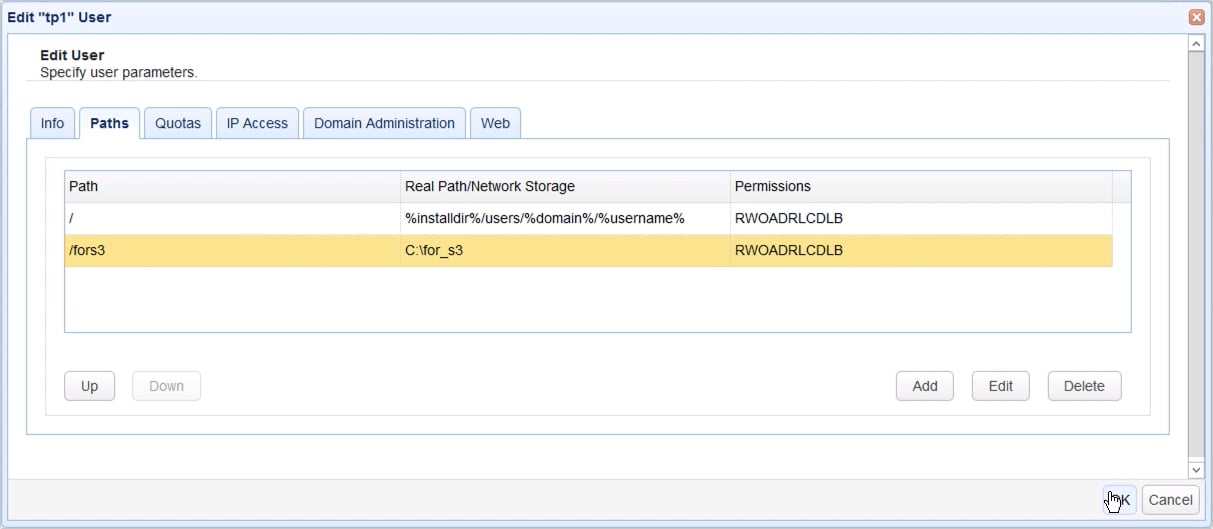This screenshot has height=529, width=1213.
Task: Click the scrollbar down arrow
Action: (x=1195, y=469)
